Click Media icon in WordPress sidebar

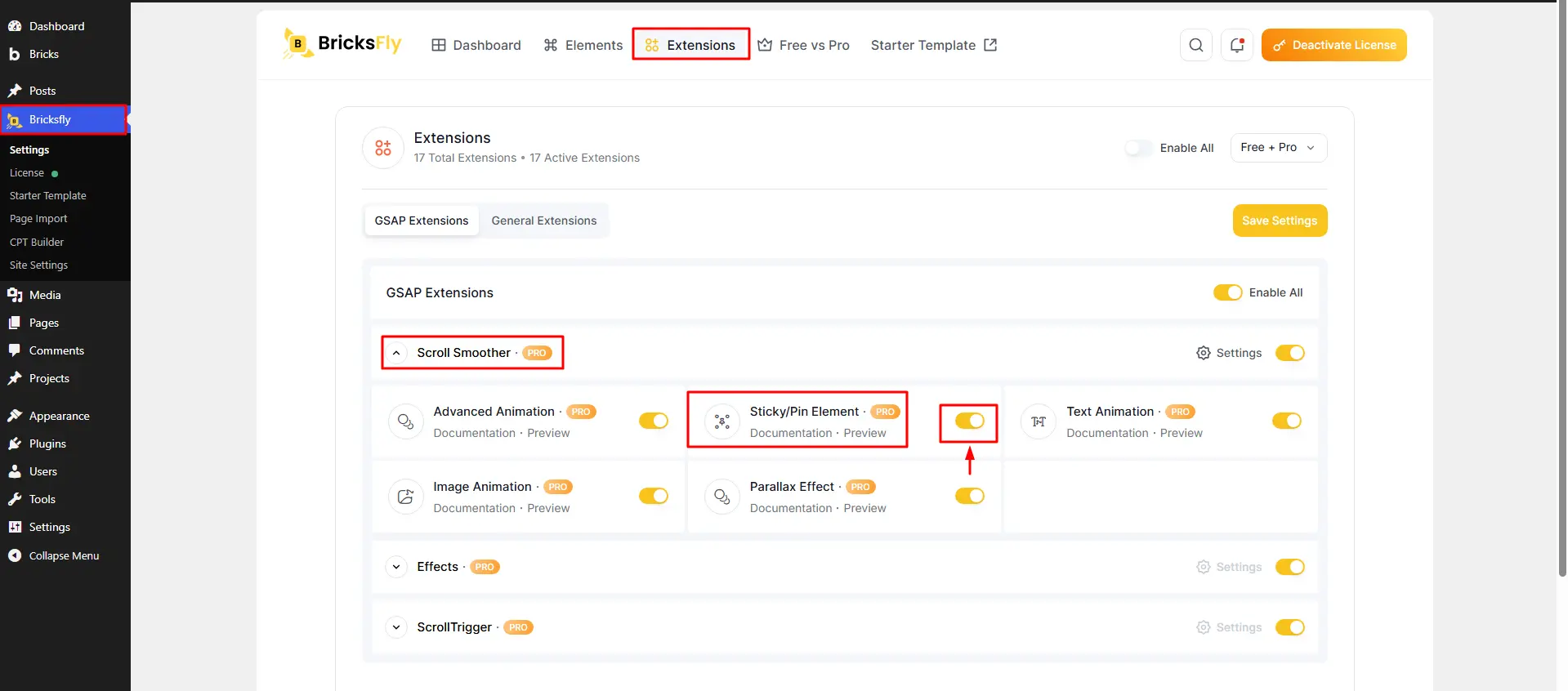click(15, 295)
